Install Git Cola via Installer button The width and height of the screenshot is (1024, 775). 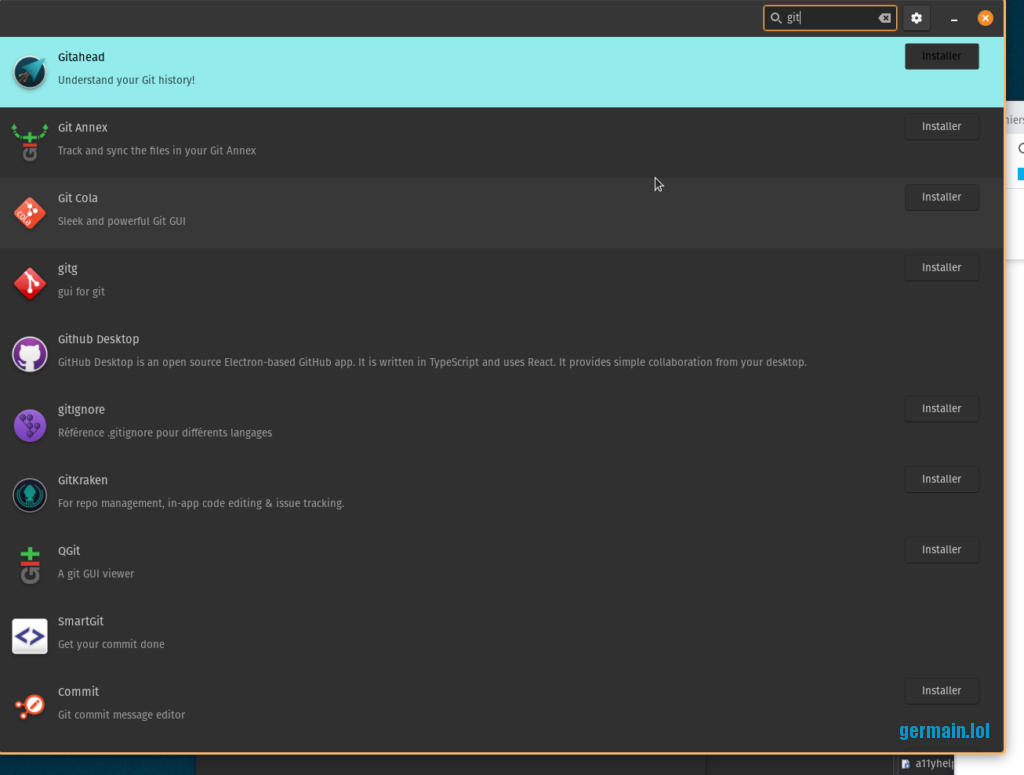pos(941,198)
